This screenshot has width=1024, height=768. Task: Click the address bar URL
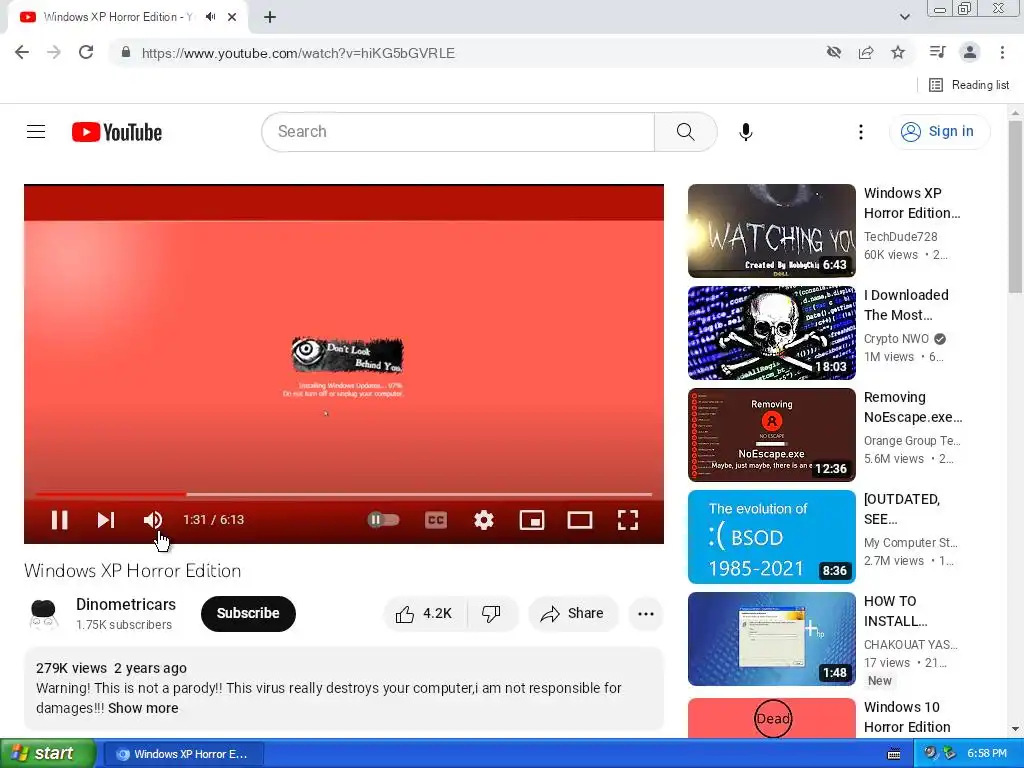coord(298,54)
